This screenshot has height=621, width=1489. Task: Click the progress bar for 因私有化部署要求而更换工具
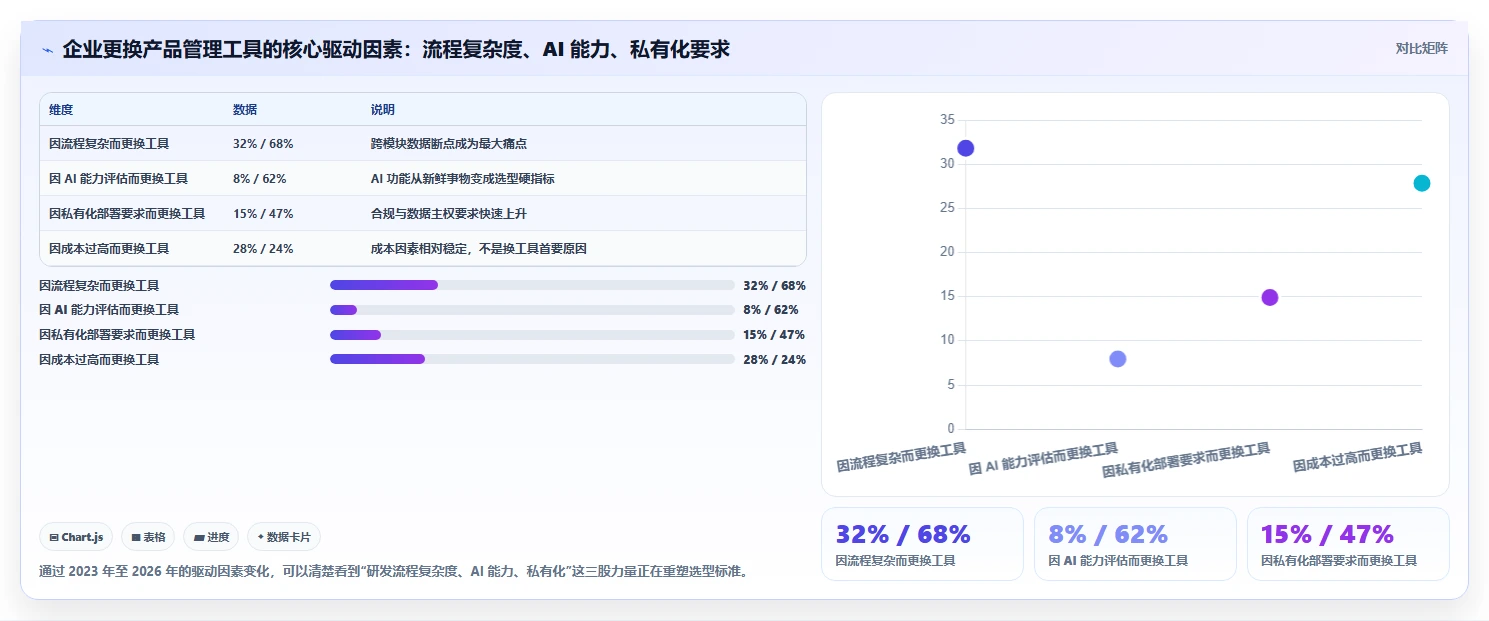click(532, 335)
